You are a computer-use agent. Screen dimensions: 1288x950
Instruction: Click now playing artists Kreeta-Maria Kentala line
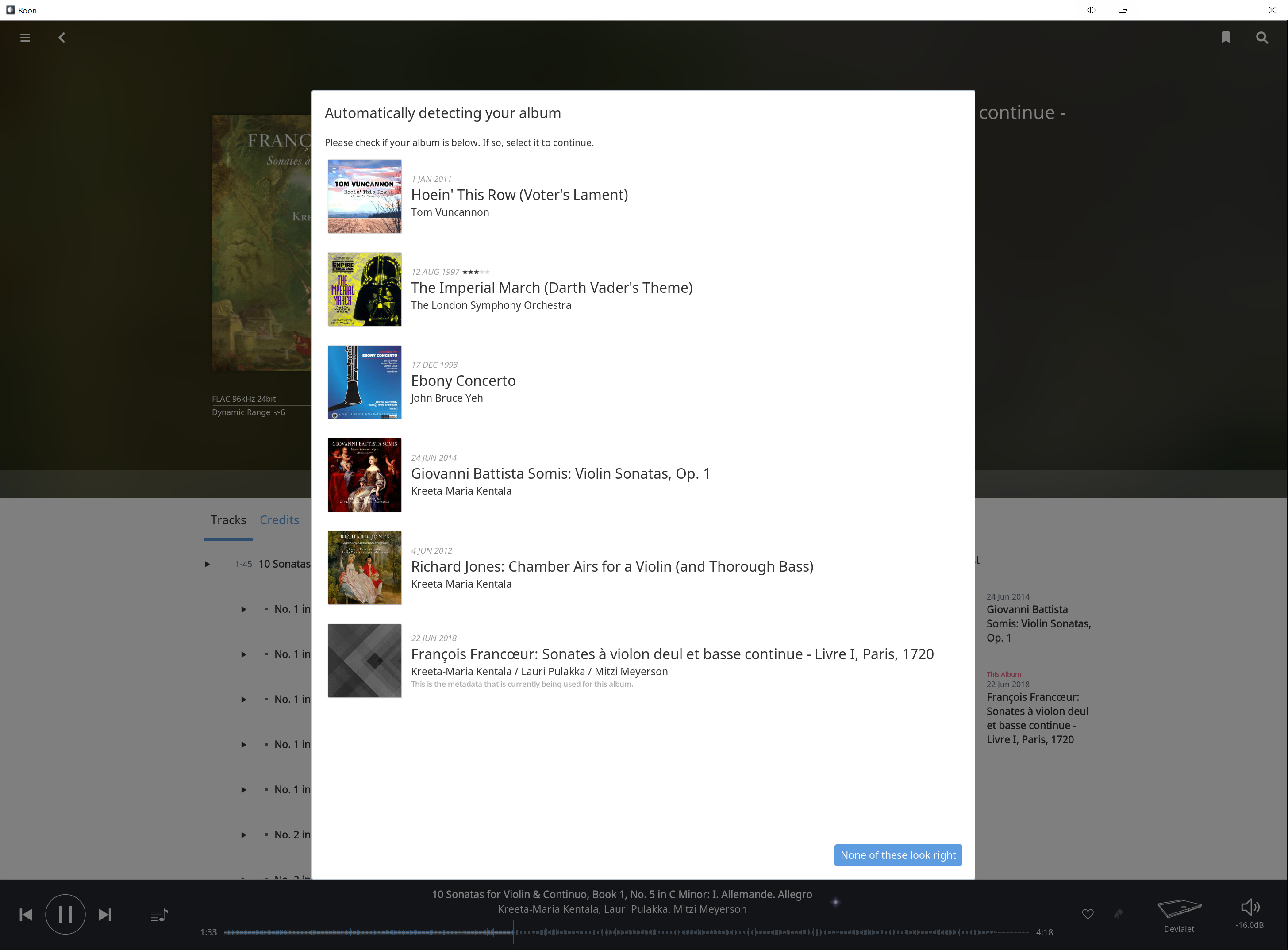pos(622,909)
